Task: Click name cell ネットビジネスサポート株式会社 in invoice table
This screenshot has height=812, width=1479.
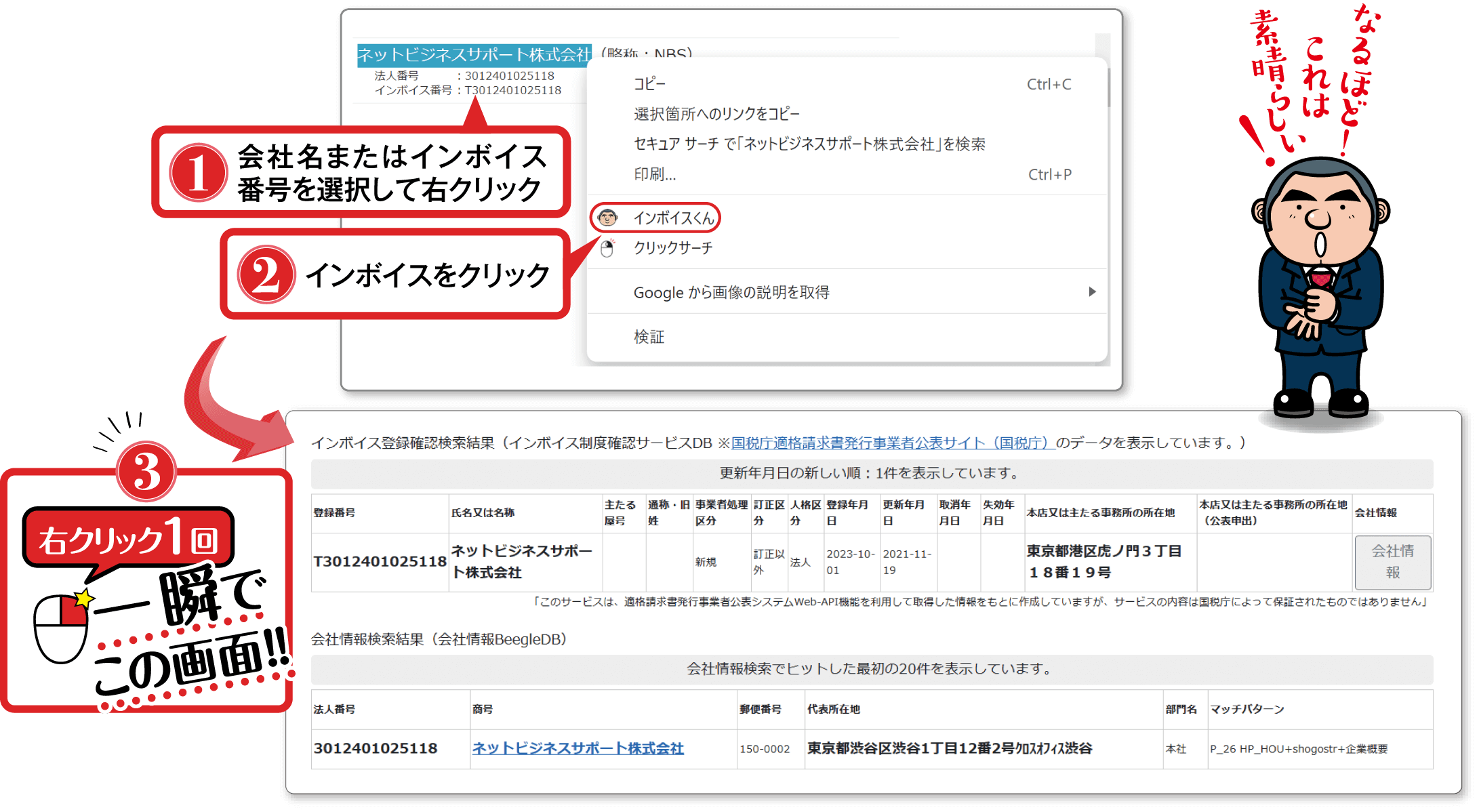Action: 525,562
